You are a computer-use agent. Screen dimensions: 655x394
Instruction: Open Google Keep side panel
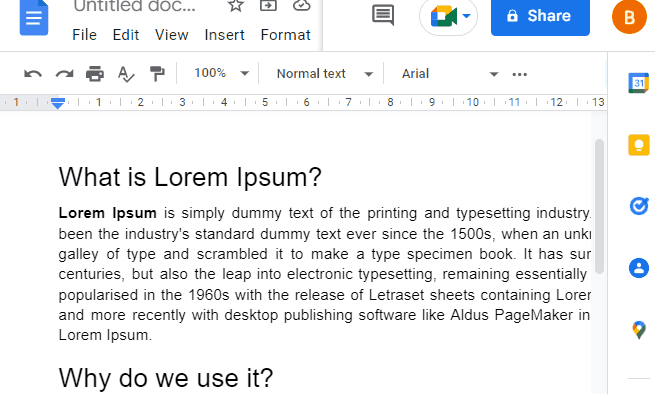click(x=639, y=145)
